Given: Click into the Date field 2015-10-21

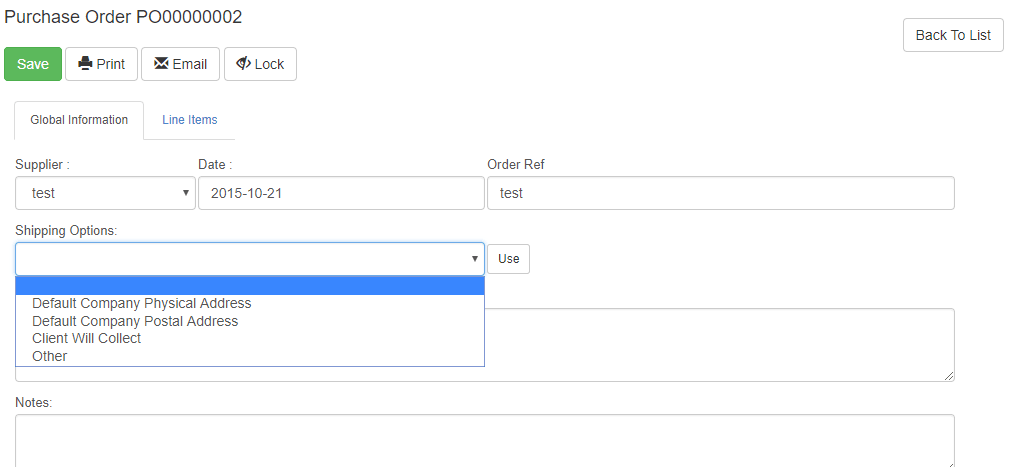Looking at the screenshot, I should pos(340,193).
